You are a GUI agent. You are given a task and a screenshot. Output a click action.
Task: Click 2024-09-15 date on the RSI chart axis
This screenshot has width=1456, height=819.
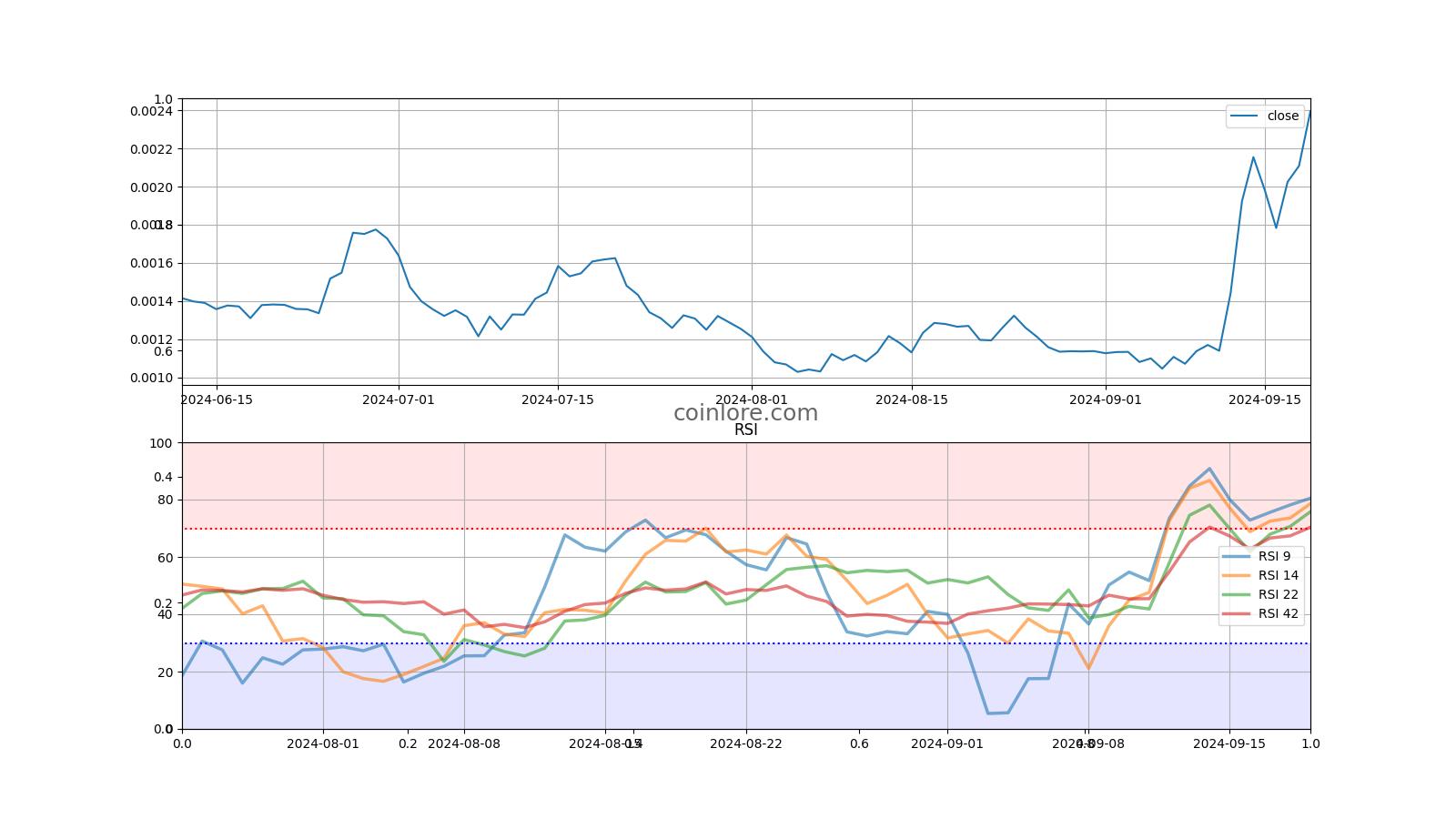pos(1229,743)
